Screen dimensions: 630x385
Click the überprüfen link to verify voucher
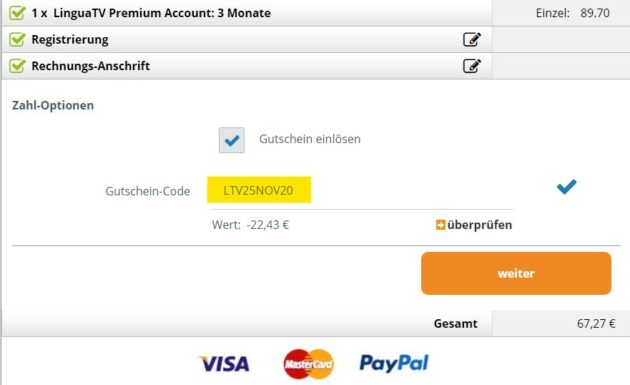pyautogui.click(x=479, y=225)
